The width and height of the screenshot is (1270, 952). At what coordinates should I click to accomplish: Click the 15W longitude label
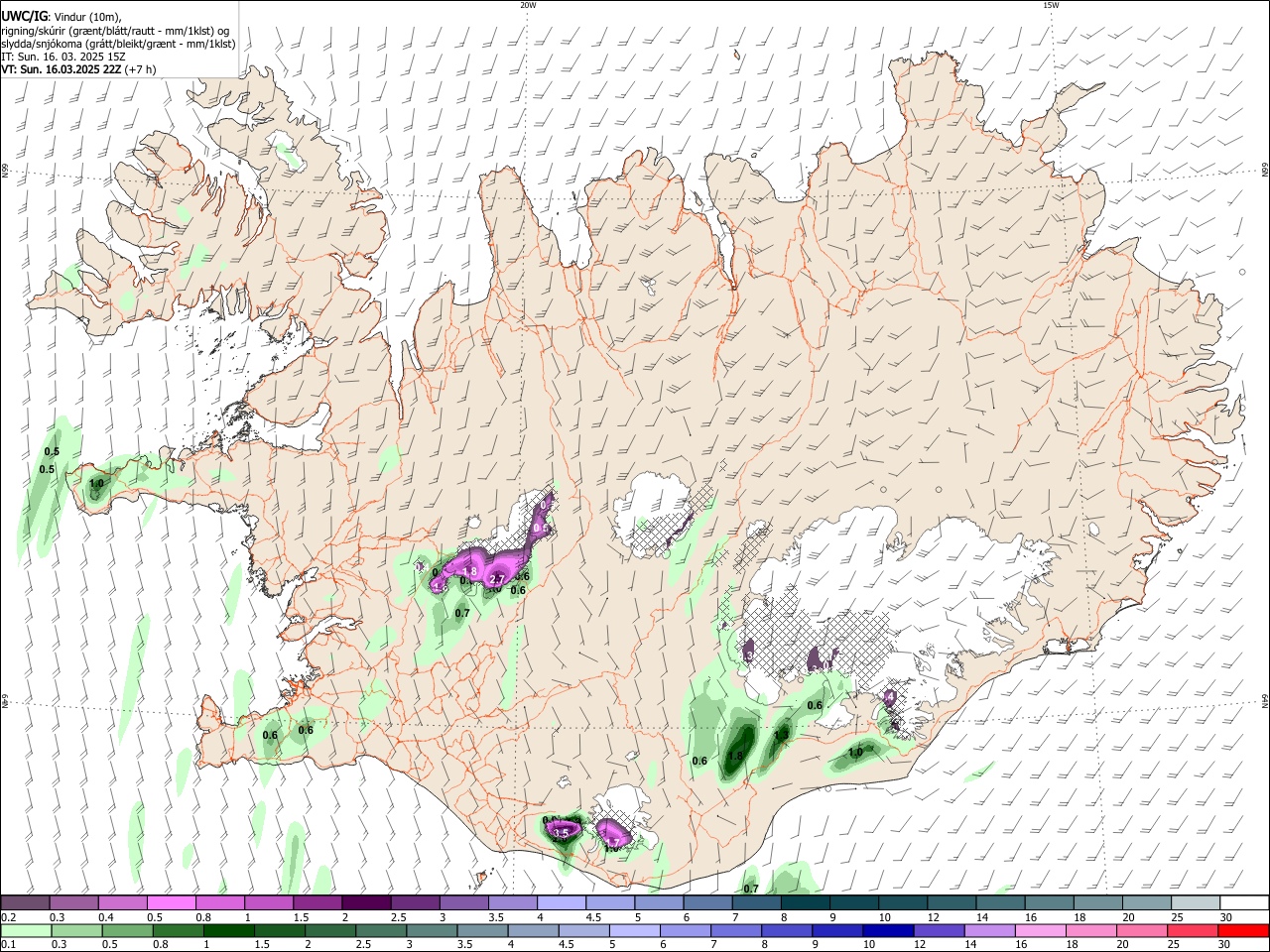(1051, 5)
